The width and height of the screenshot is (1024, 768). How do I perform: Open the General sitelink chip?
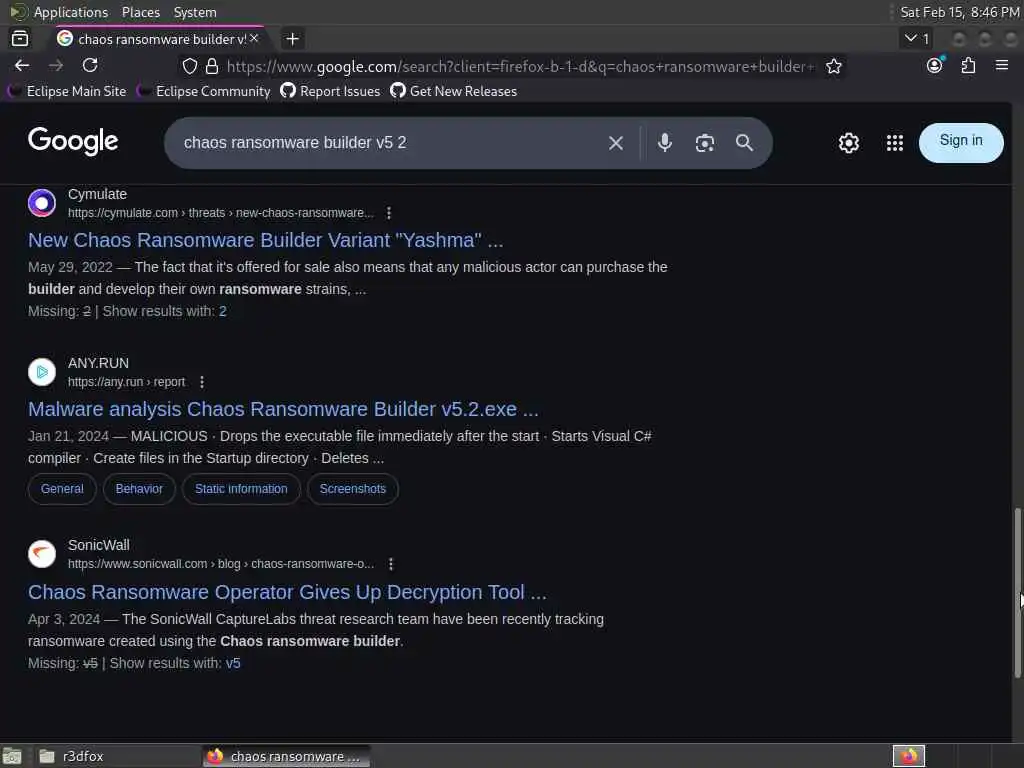pos(62,489)
